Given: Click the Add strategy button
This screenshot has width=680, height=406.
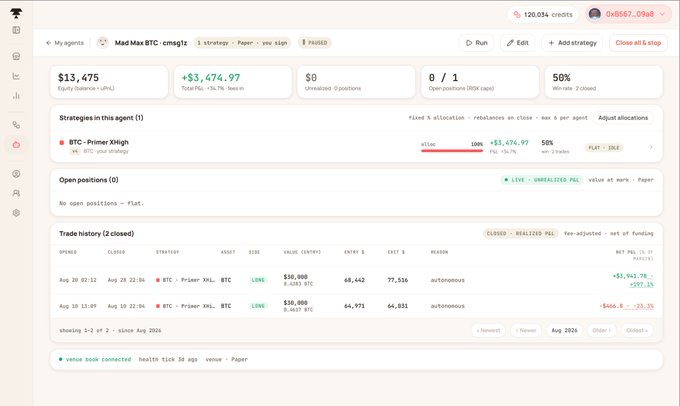Looking at the screenshot, I should pyautogui.click(x=572, y=43).
